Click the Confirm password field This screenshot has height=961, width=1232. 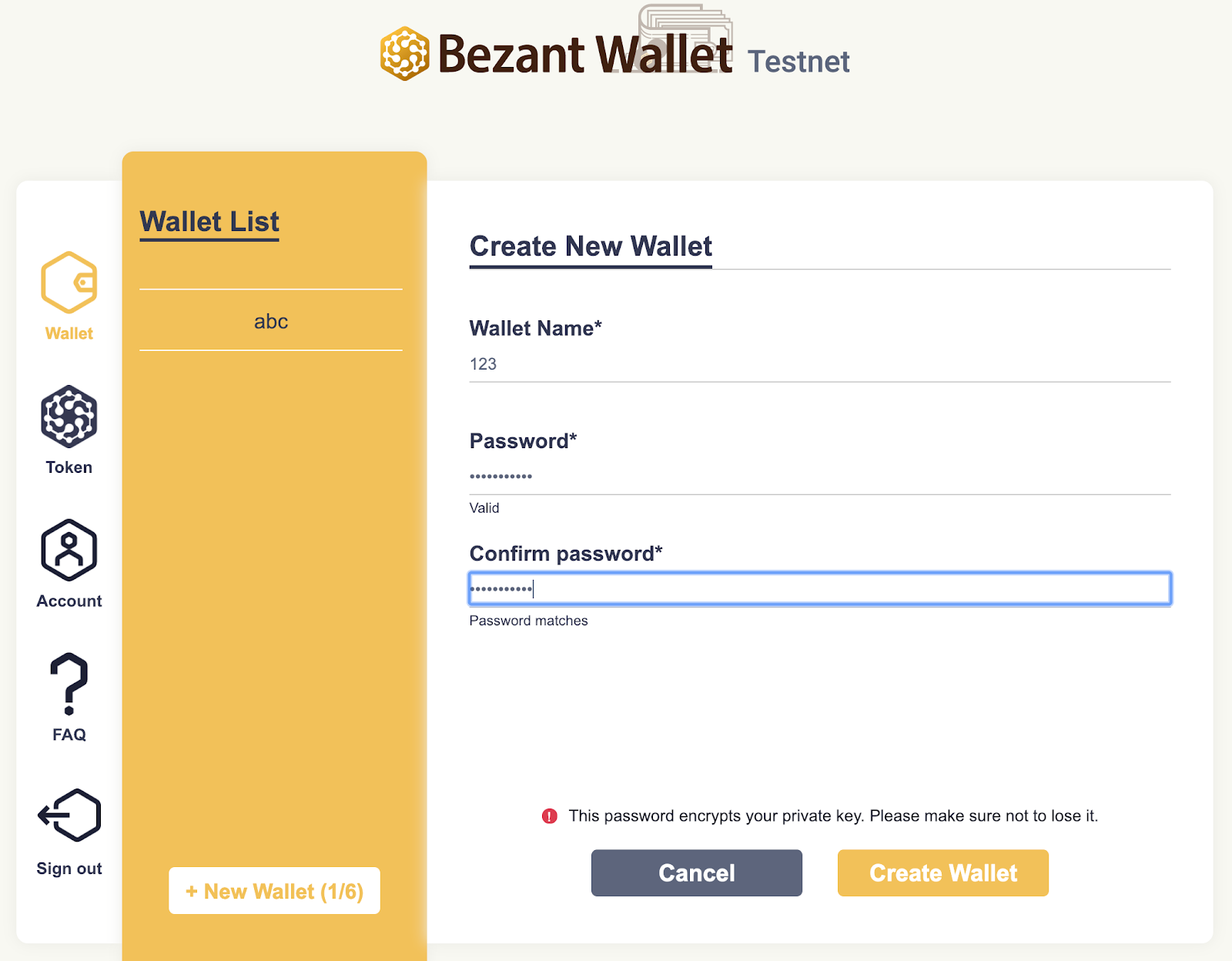819,589
